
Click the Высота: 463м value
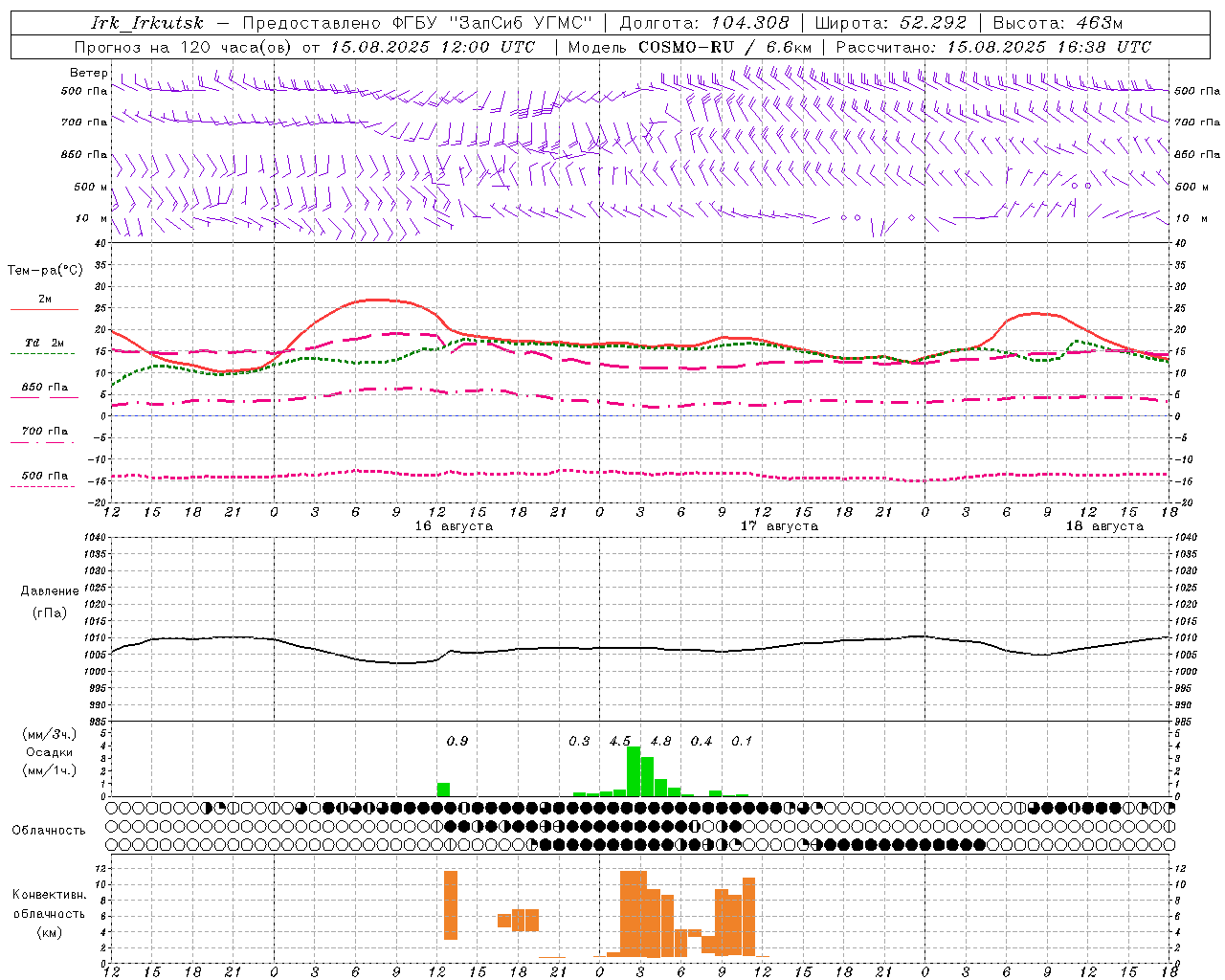coord(1057,23)
